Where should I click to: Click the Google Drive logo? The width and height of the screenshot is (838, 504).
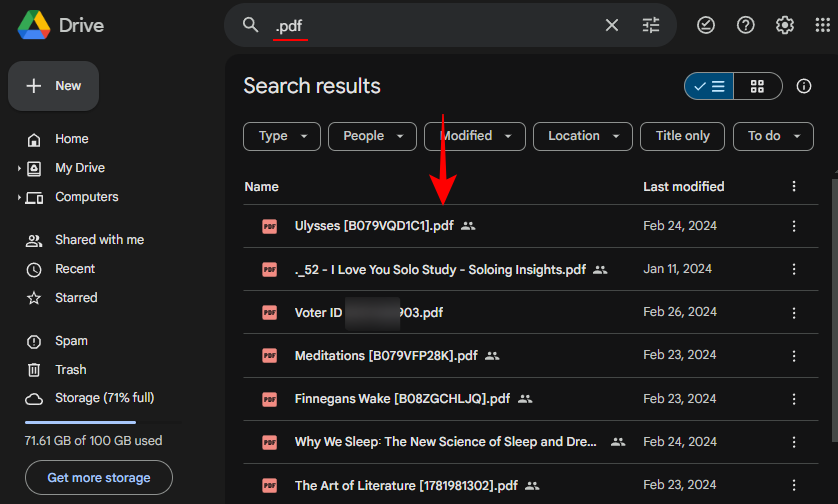tap(34, 25)
